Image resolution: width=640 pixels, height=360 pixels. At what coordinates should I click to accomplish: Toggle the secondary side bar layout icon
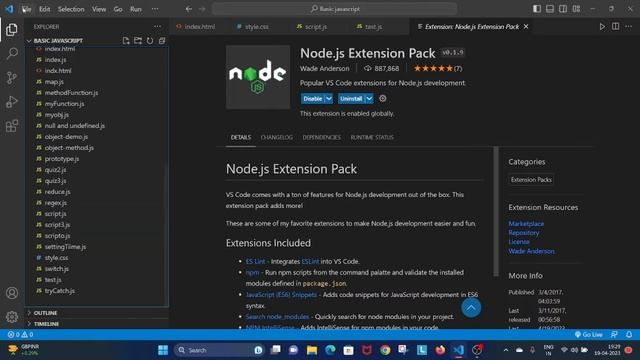[x=563, y=9]
